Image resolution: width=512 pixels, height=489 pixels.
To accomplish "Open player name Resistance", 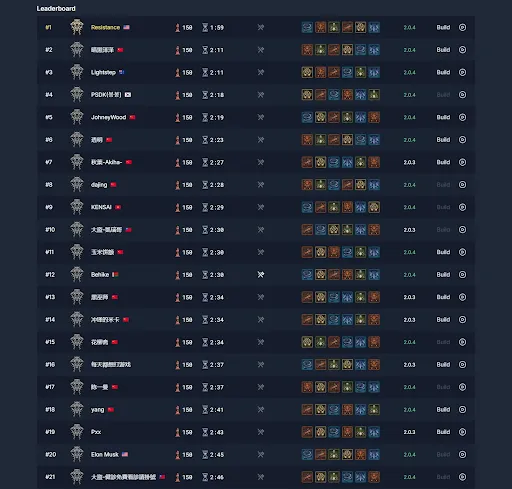I will [105, 27].
